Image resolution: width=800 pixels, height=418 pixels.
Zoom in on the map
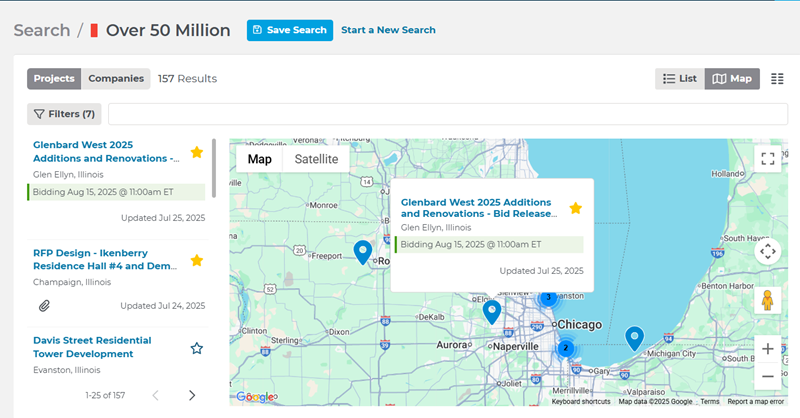[768, 349]
